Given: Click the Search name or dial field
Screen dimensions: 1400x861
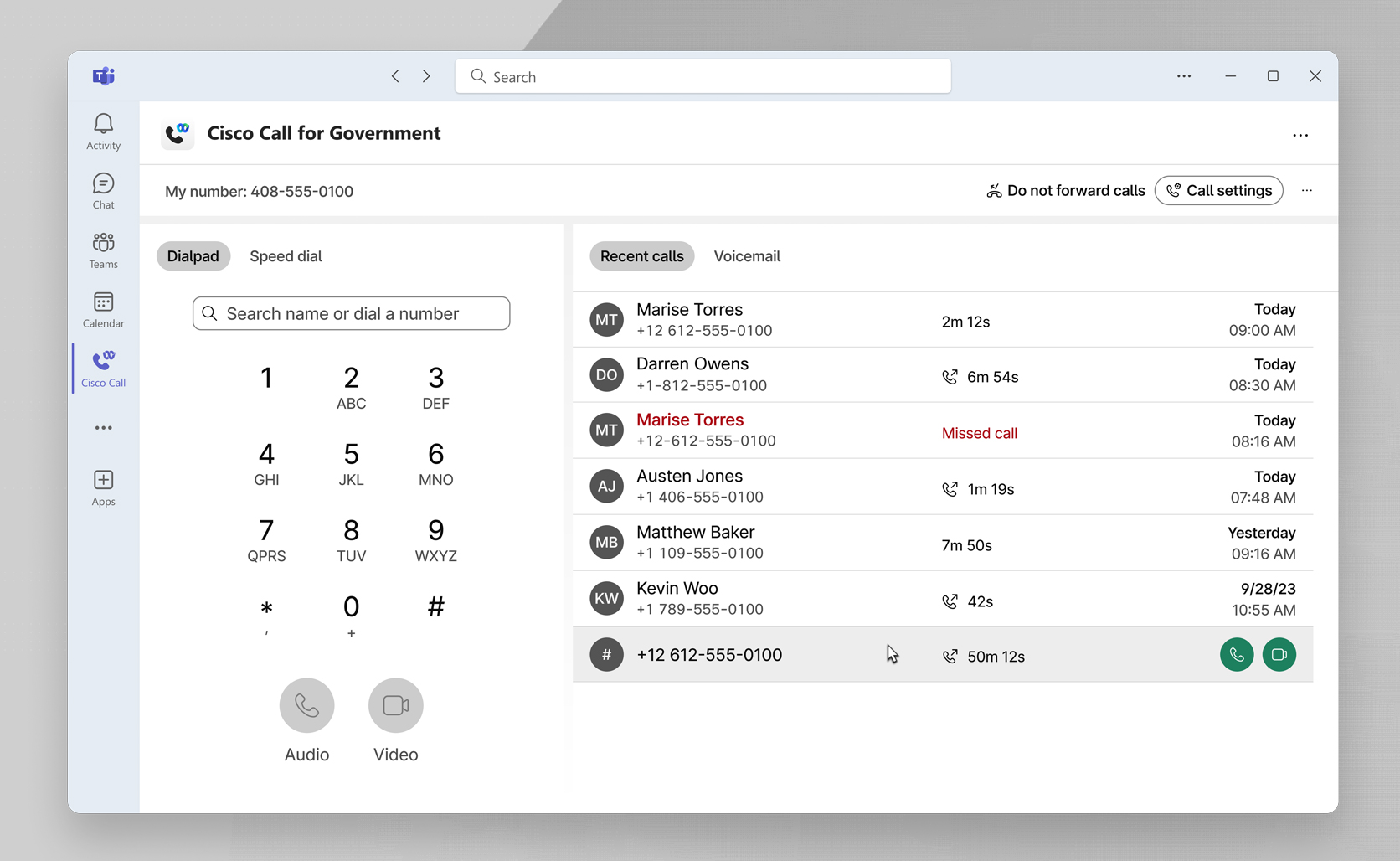Looking at the screenshot, I should [352, 313].
